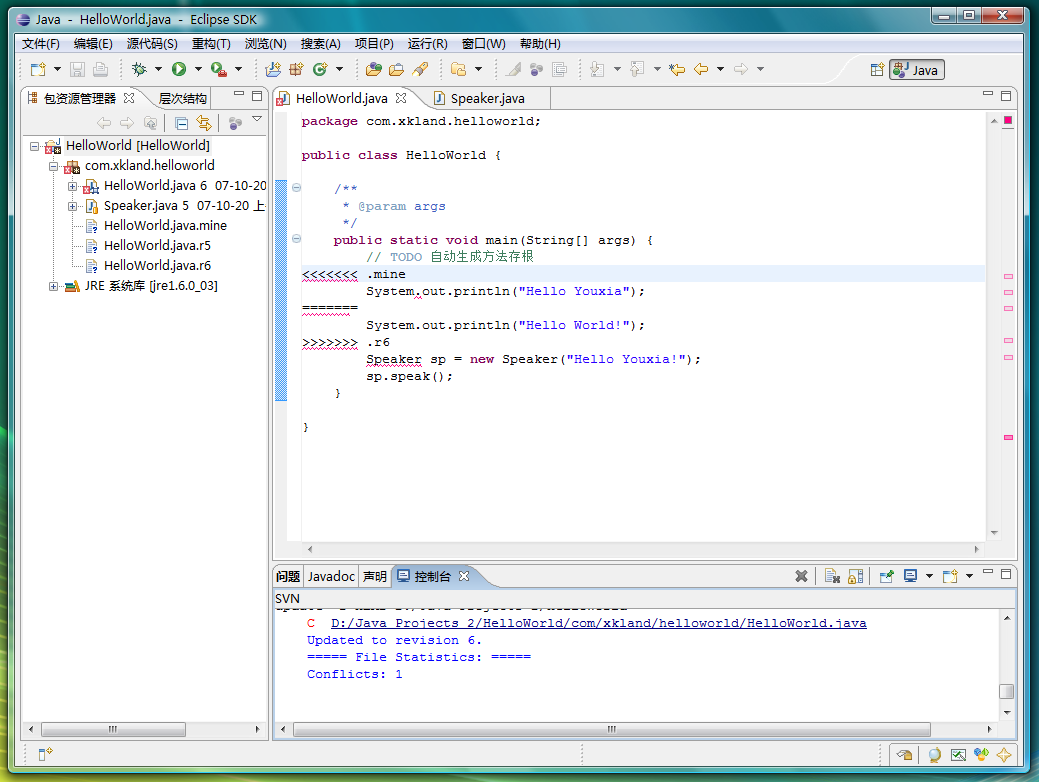Screen dimensions: 1039x782
Task: Open the package explorer view menu triangle
Action: (257, 120)
